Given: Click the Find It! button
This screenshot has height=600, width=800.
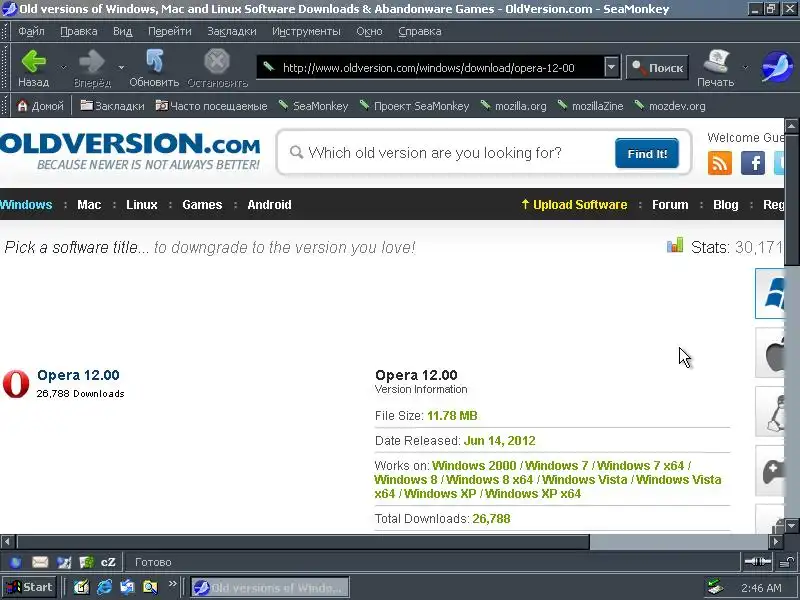Looking at the screenshot, I should 647,153.
